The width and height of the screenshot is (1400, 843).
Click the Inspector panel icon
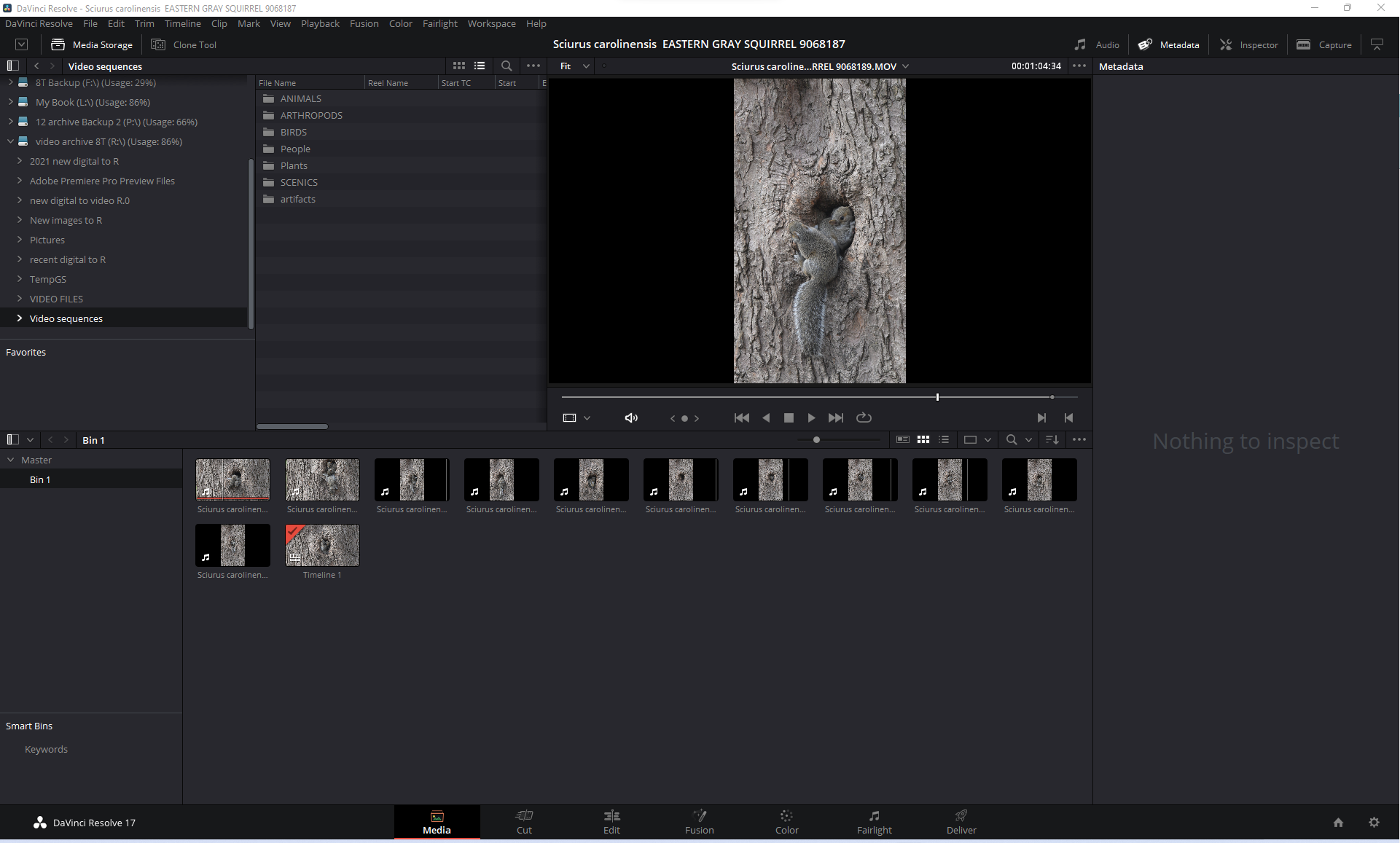1225,44
